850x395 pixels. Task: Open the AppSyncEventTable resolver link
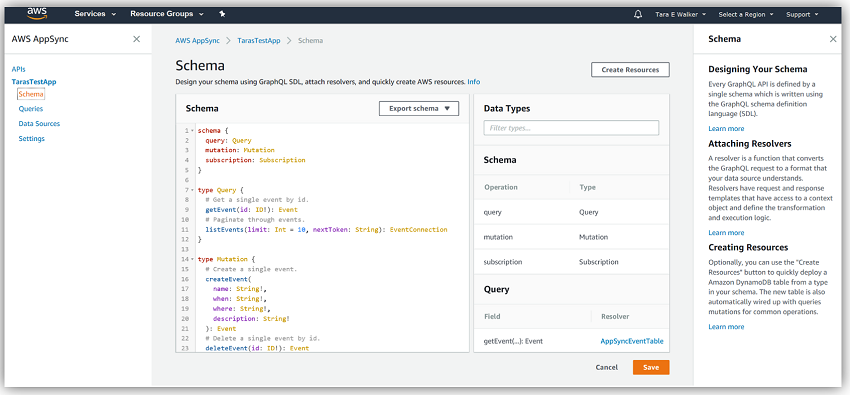pyautogui.click(x=632, y=341)
